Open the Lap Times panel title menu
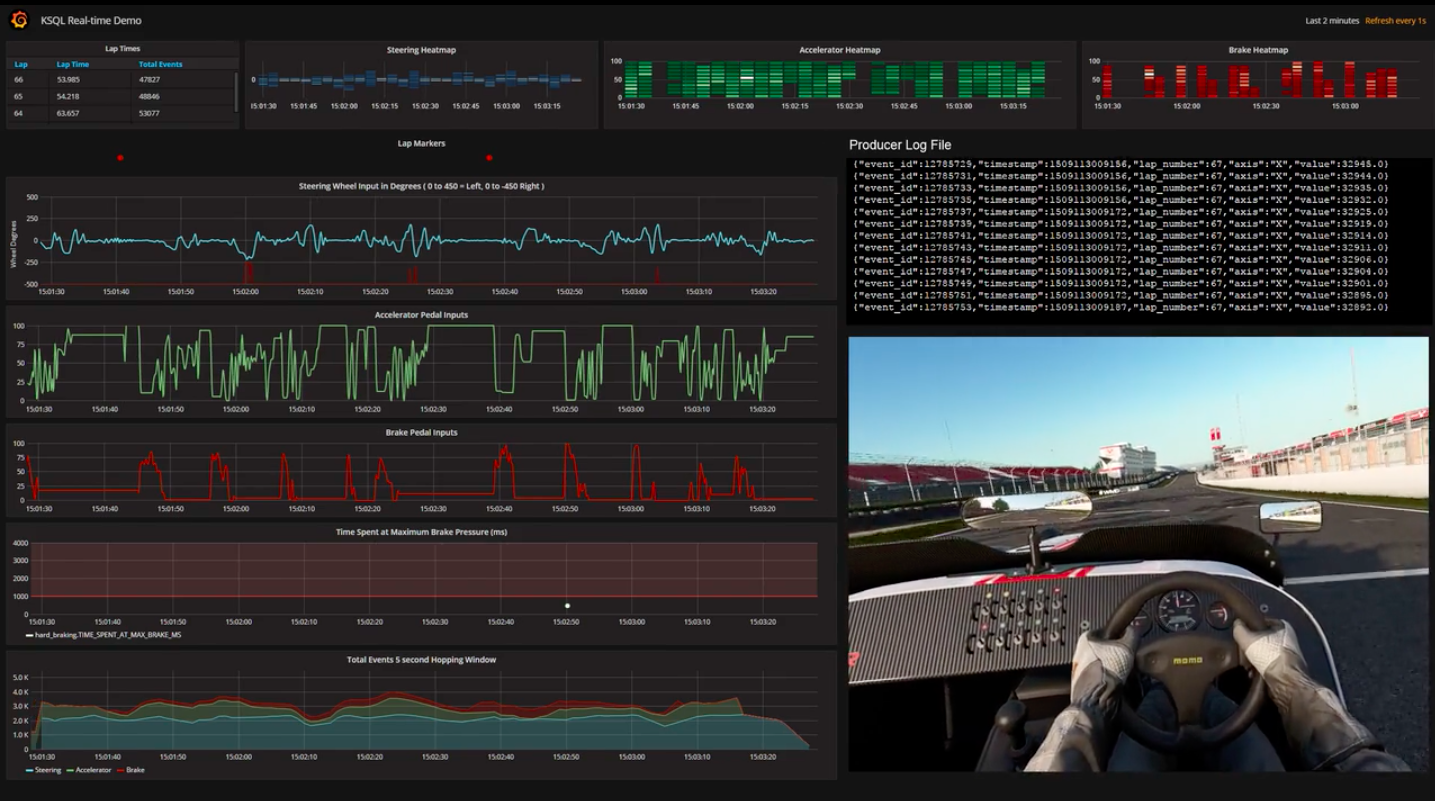1435x801 pixels. point(123,48)
